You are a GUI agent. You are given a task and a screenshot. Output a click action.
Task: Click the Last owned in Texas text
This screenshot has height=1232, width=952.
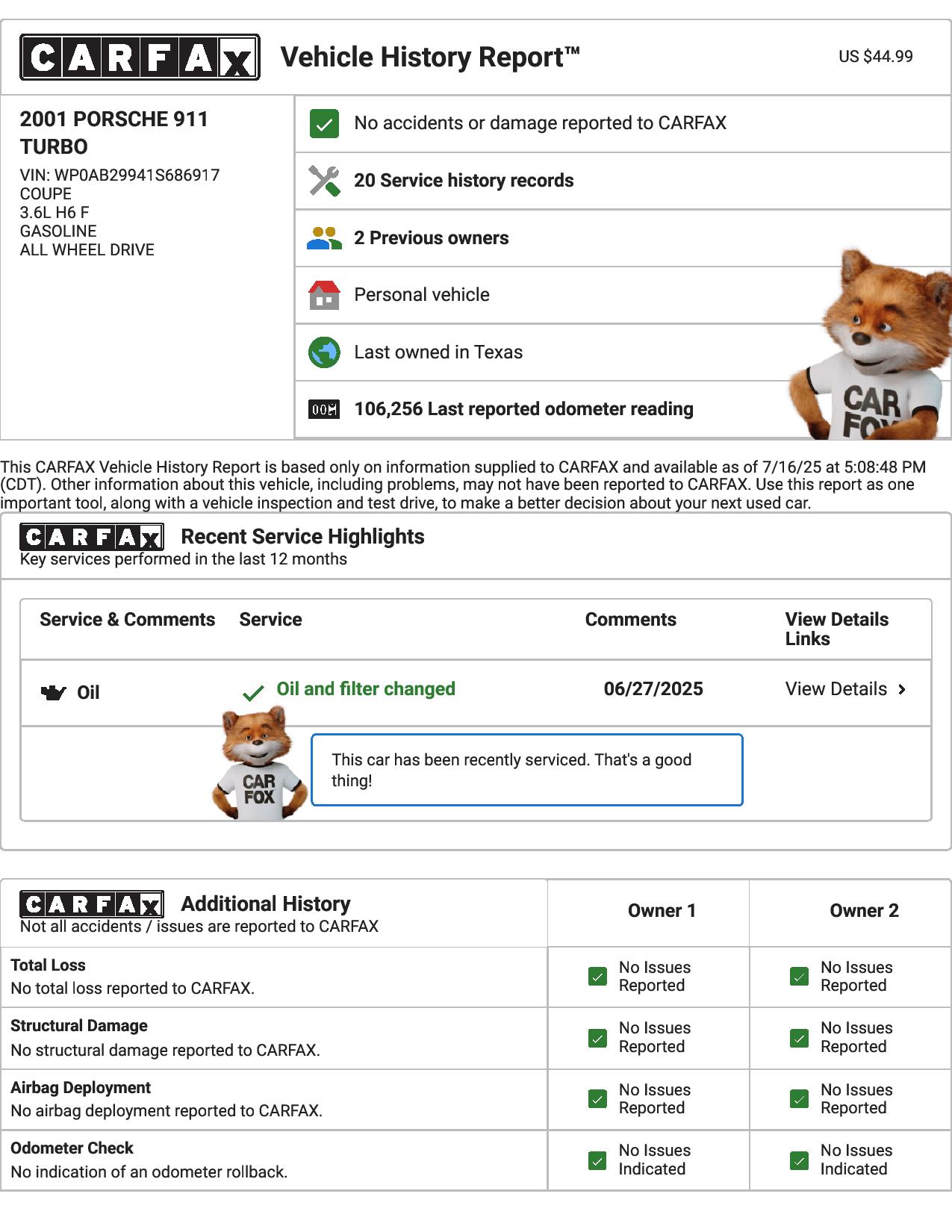(438, 352)
